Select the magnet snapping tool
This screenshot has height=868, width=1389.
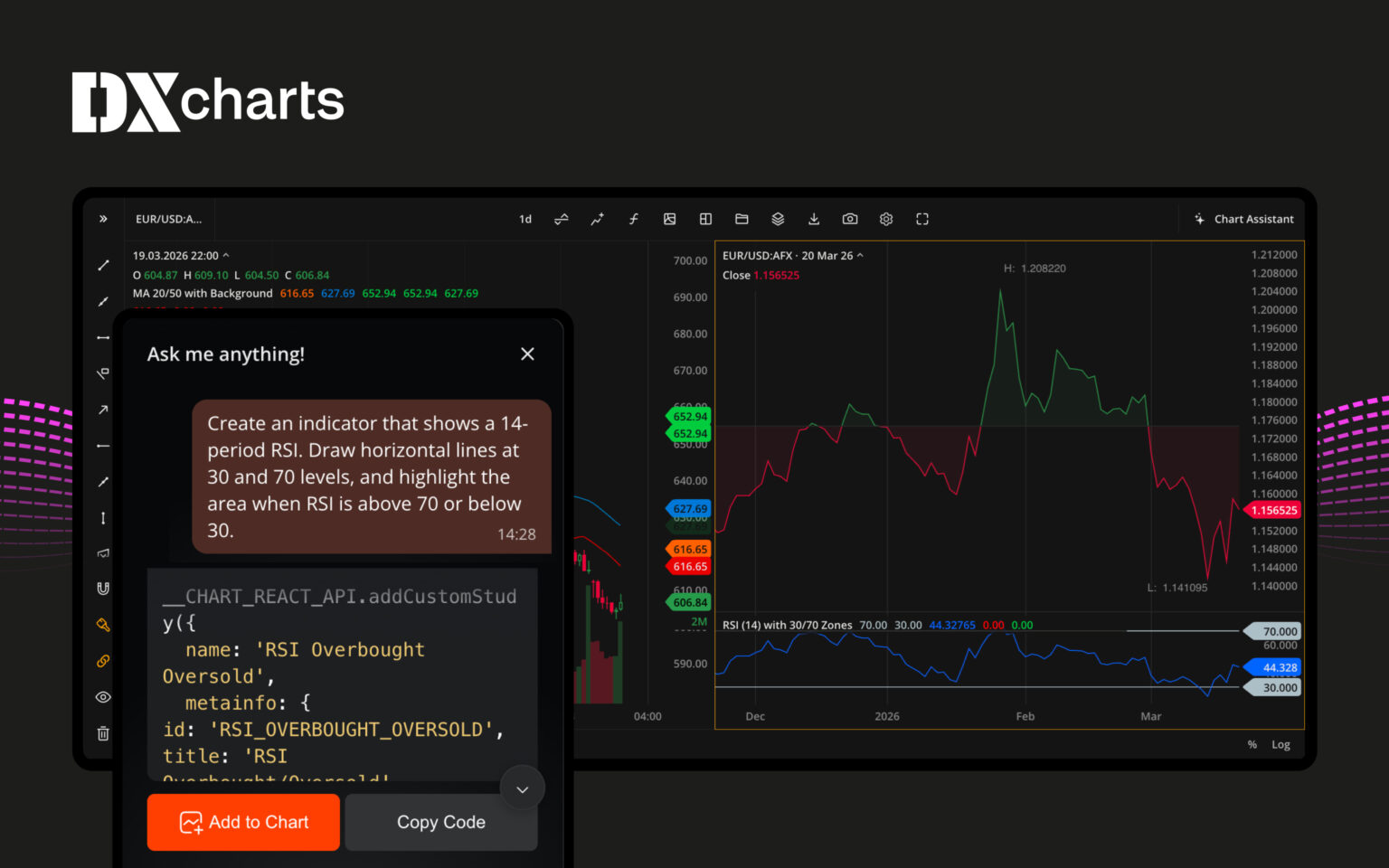coord(102,588)
